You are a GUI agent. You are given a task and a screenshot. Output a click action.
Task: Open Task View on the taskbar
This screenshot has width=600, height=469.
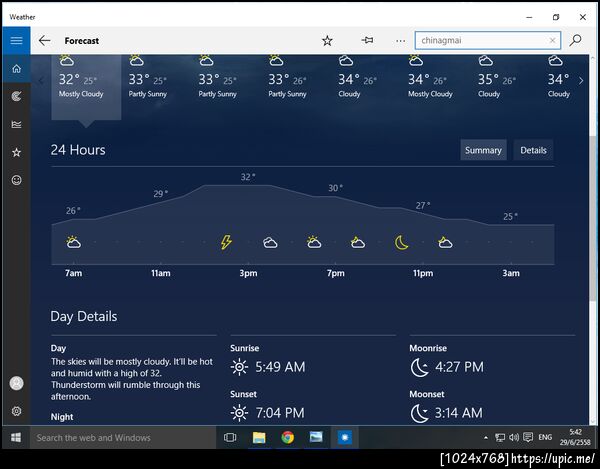coord(230,437)
